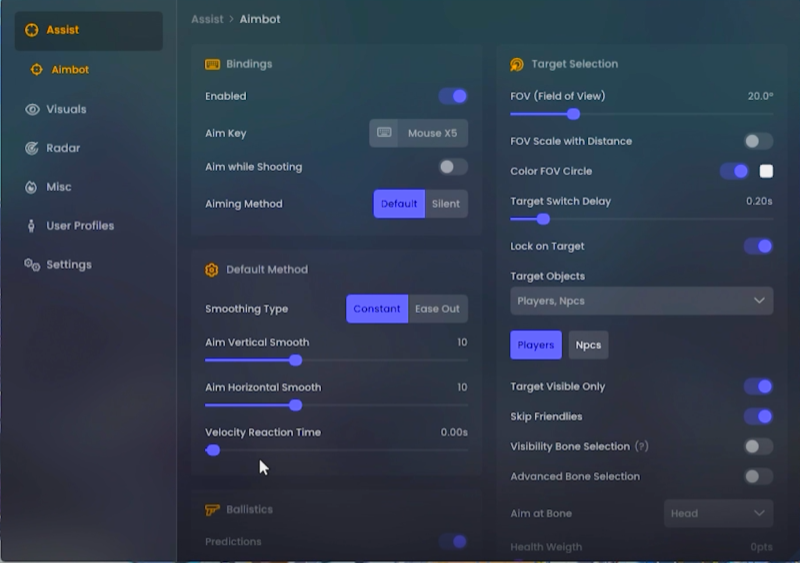Click the Aim Vertical Smooth slider handle
The height and width of the screenshot is (563, 800).
[295, 360]
